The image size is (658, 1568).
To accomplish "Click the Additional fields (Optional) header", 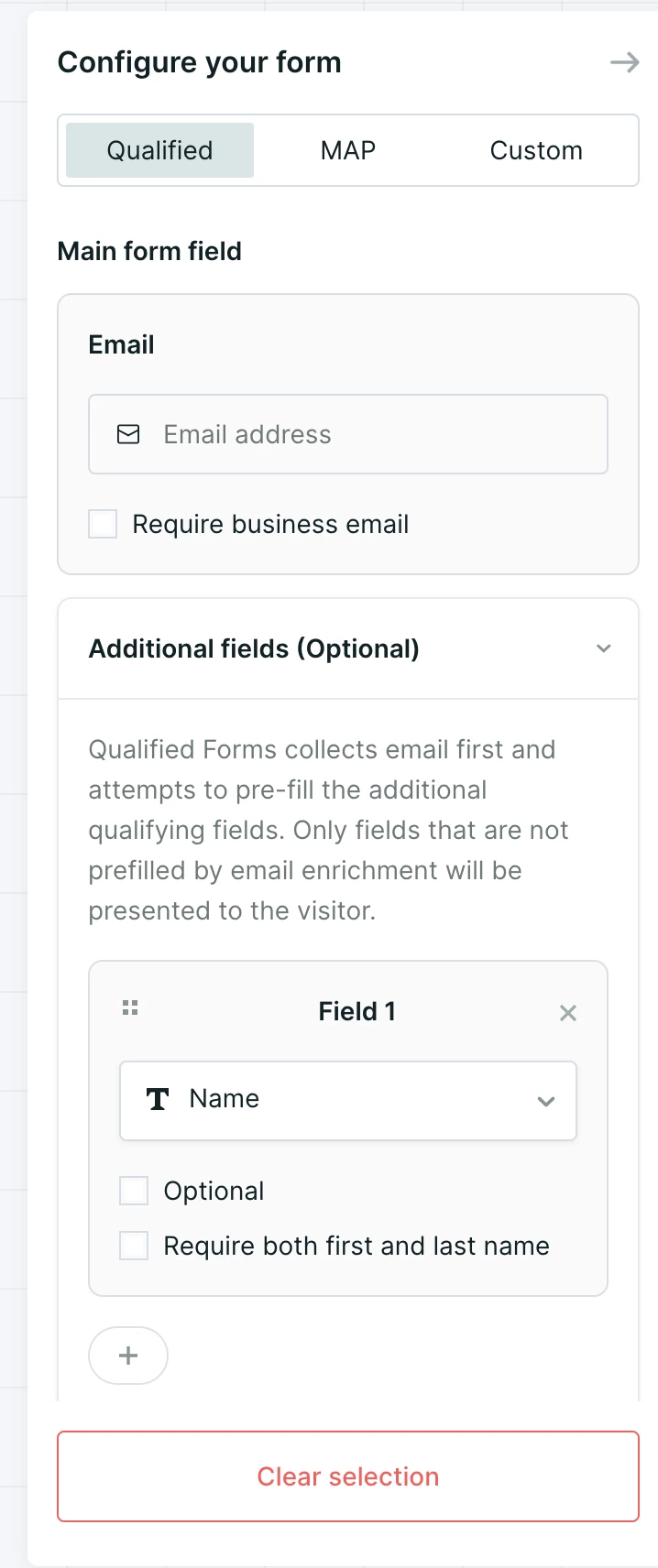I will click(x=348, y=648).
